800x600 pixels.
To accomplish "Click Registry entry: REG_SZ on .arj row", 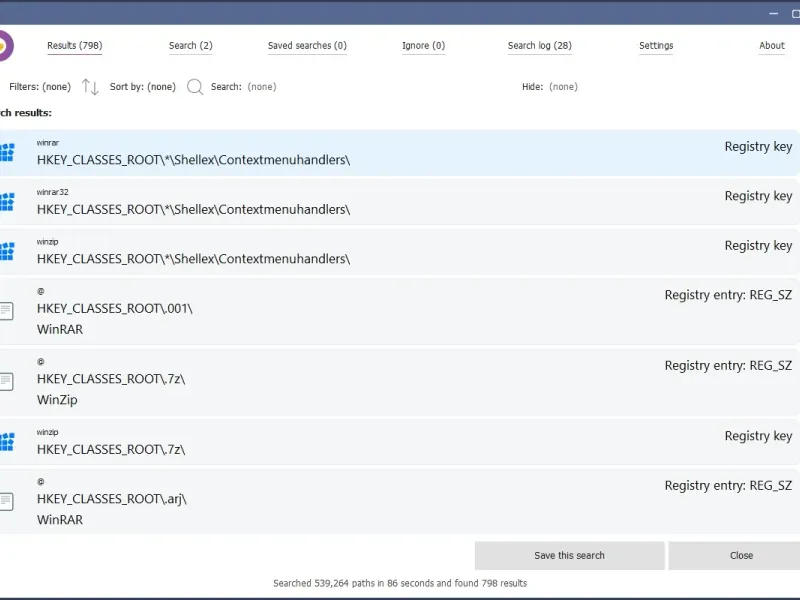I will 728,485.
